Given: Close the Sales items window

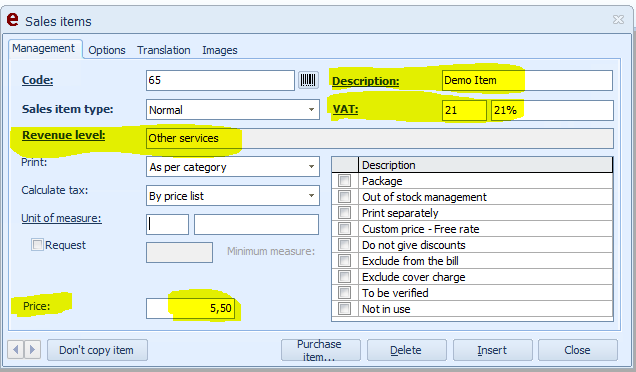Looking at the screenshot, I should coord(618,19).
